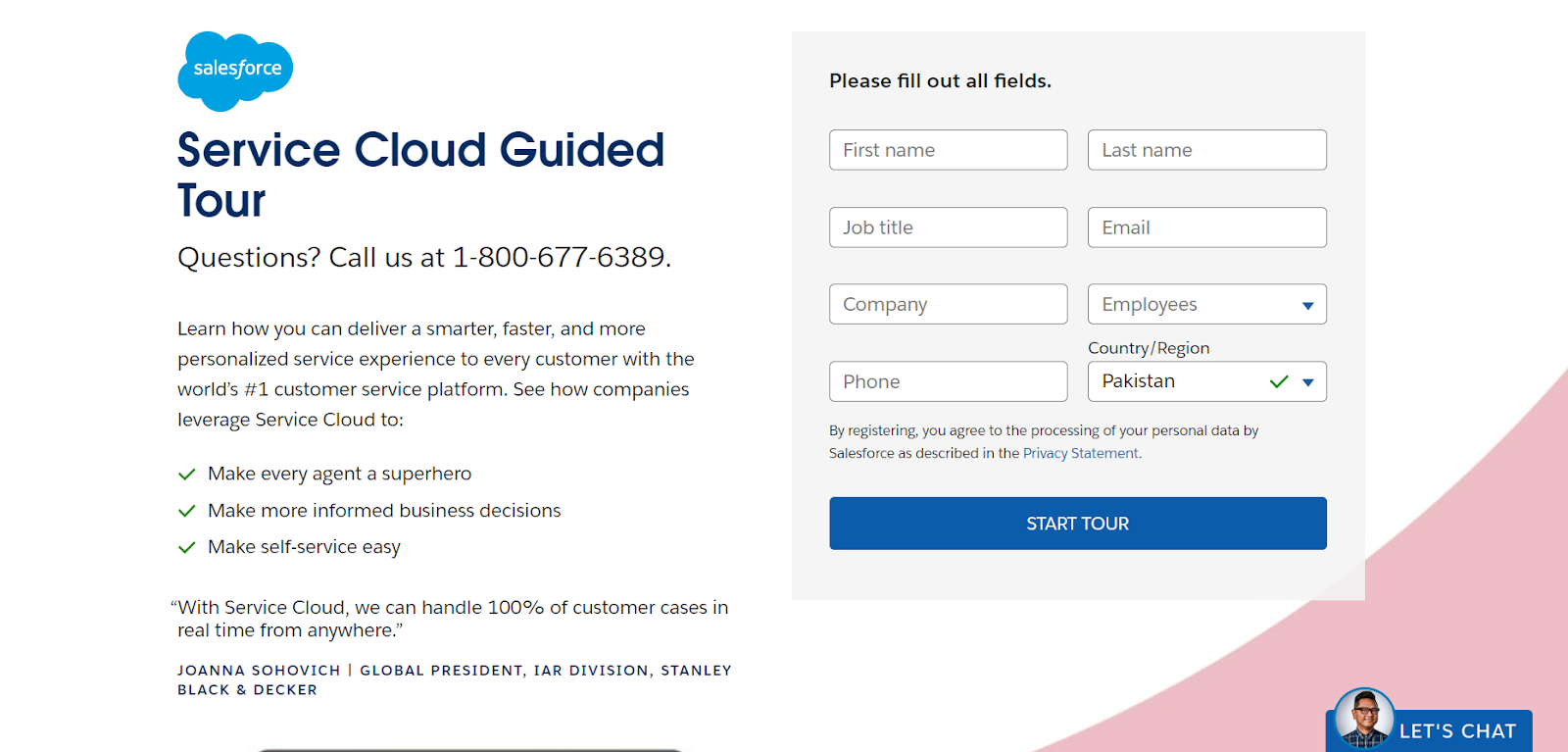
Task: Click into the Last name field
Action: (1206, 150)
